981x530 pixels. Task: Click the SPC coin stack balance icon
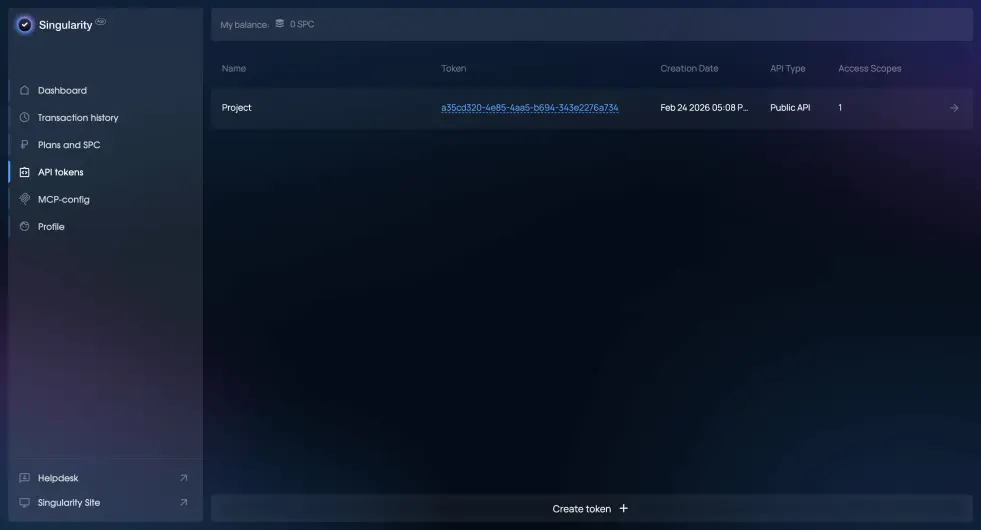tap(280, 24)
